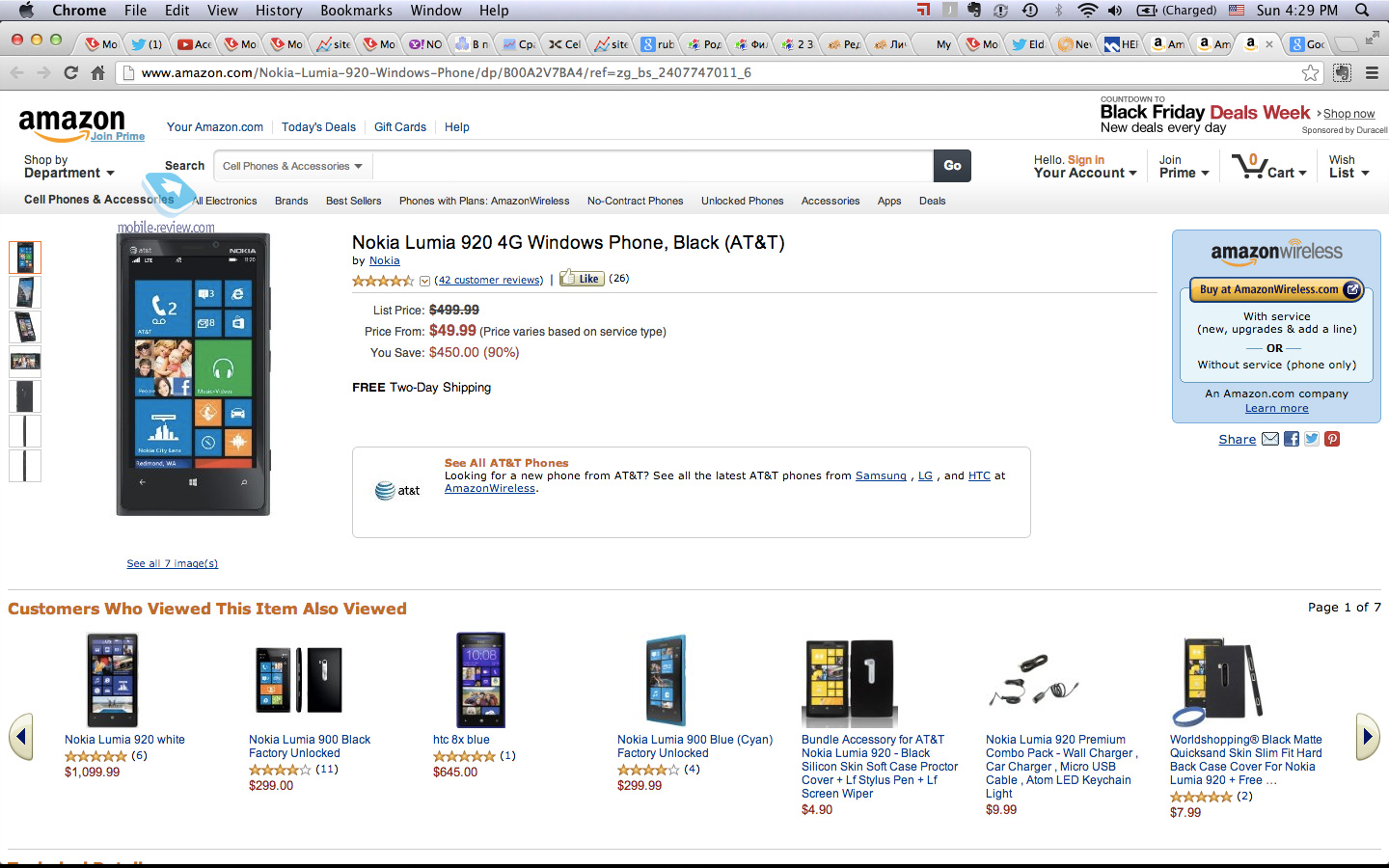
Task: Open the Chrome hamburger menu icon
Action: pyautogui.click(x=1372, y=72)
